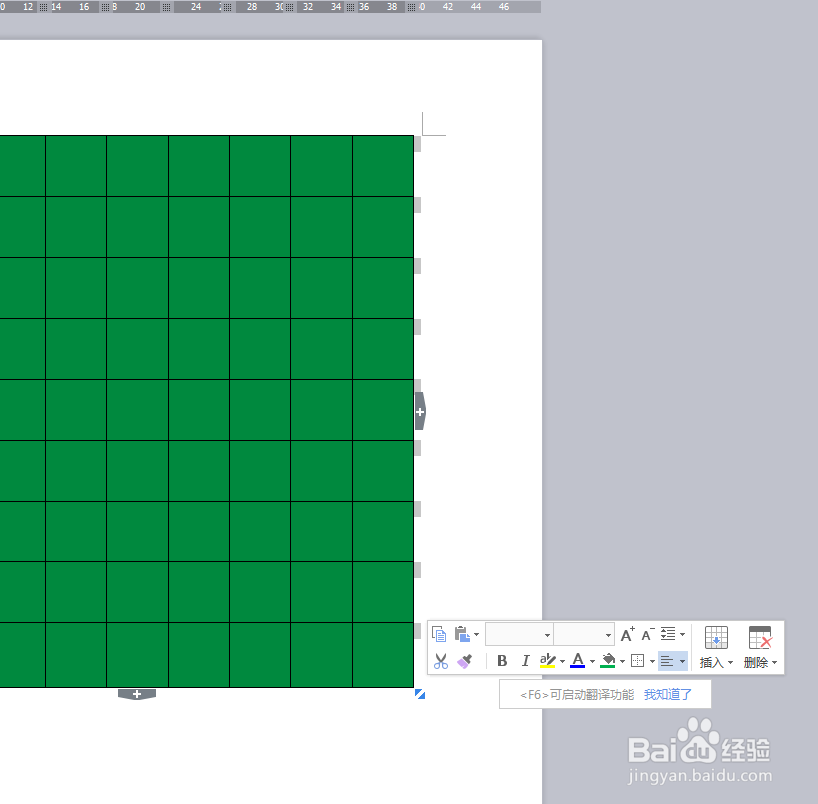Add row with plus handle below table
Screen dimensions: 818x804
pyautogui.click(x=137, y=694)
